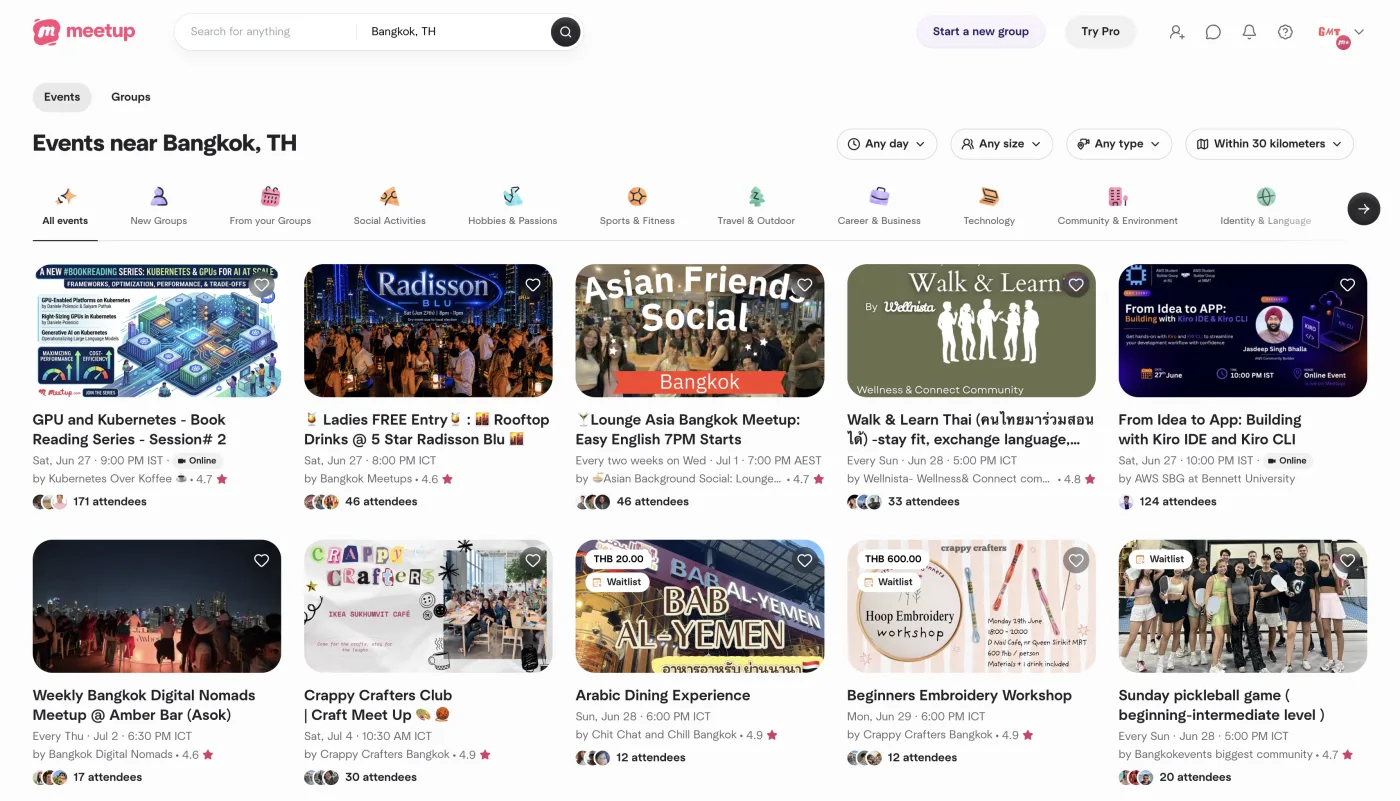Viewport: 1400px width, 801px height.
Task: Select the Technology category icon
Action: pyautogui.click(x=989, y=196)
